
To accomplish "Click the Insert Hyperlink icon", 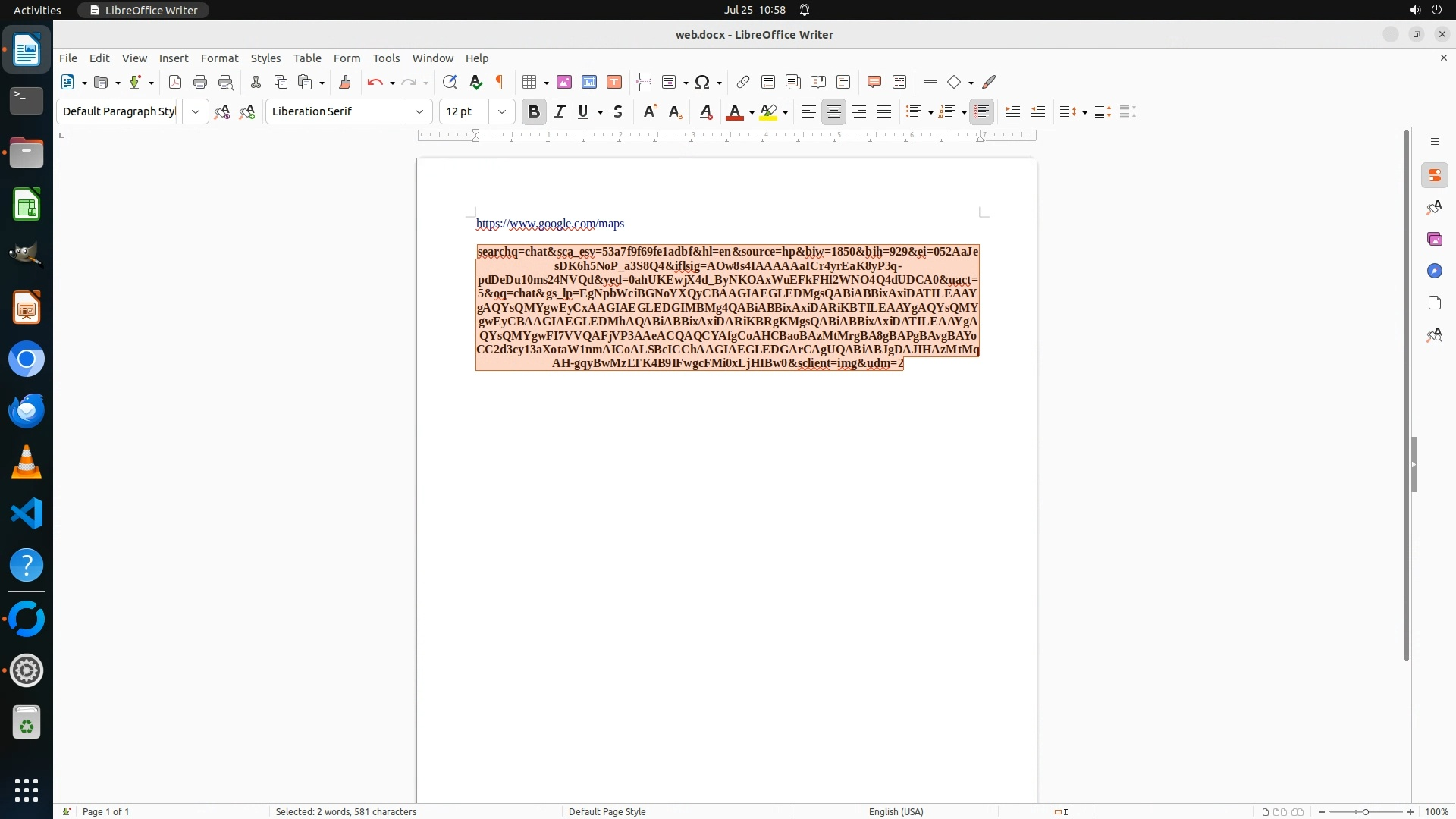I will coord(743,82).
